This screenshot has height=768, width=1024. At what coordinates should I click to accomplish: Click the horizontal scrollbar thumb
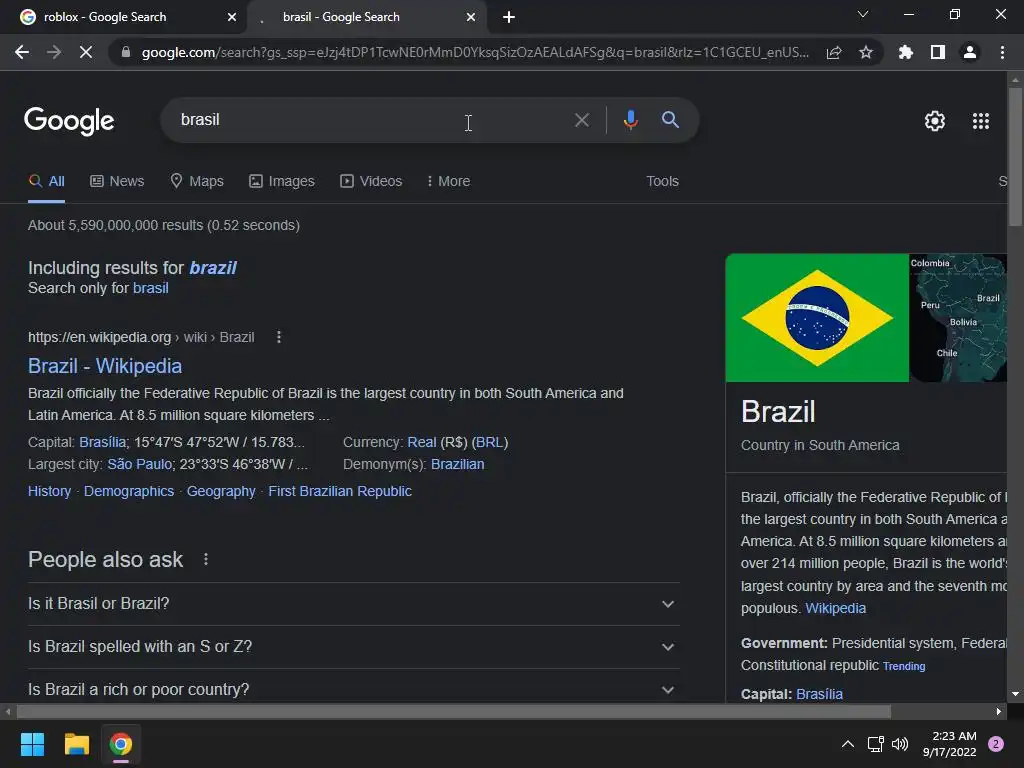454,711
